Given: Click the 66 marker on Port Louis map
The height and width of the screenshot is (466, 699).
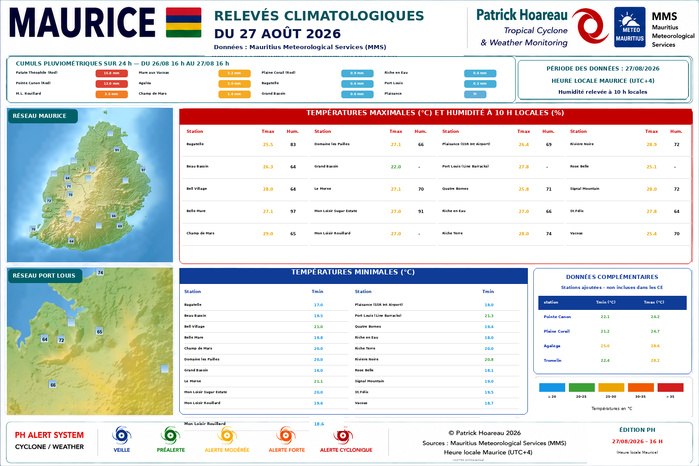Looking at the screenshot, I should pos(53,384).
